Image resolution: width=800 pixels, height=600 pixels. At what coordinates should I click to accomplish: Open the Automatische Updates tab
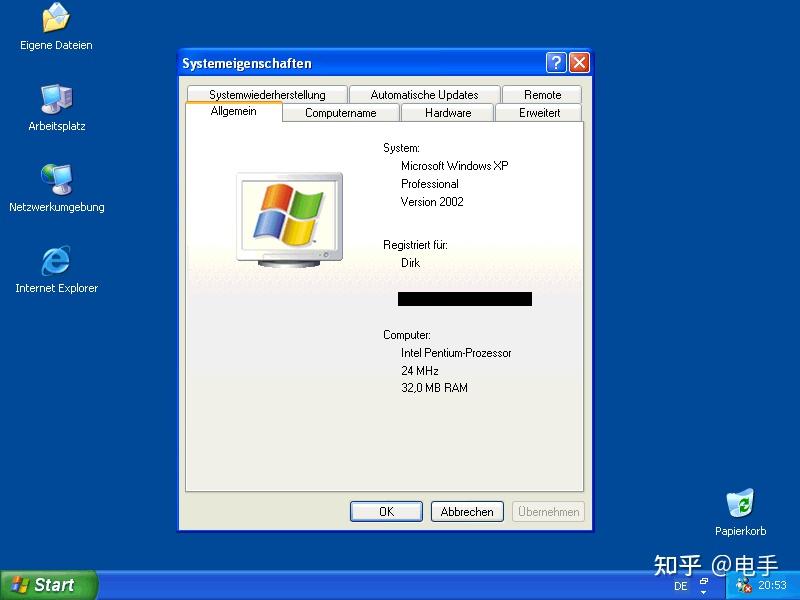tap(424, 94)
